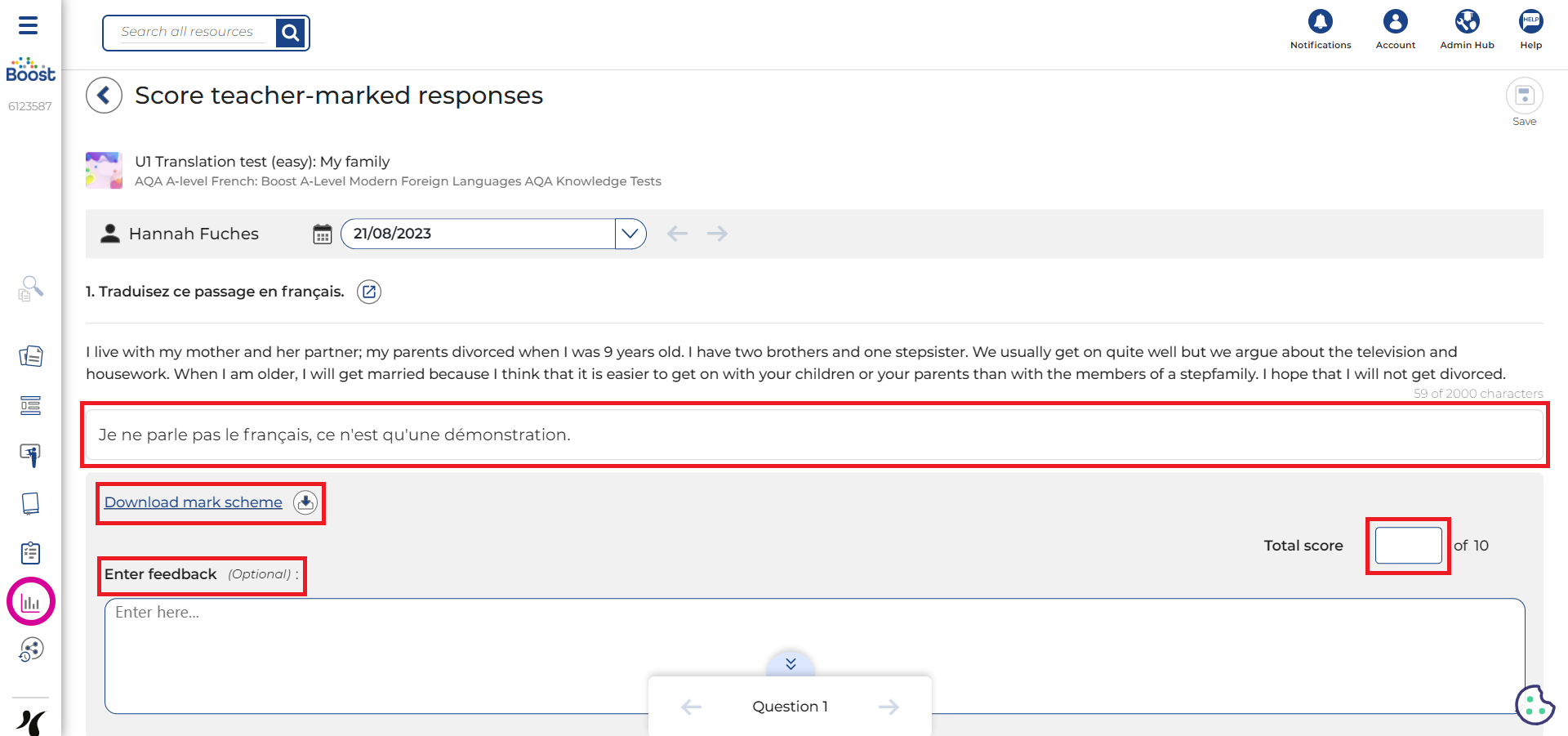Open the clipboard checklist sidebar icon

[31, 553]
